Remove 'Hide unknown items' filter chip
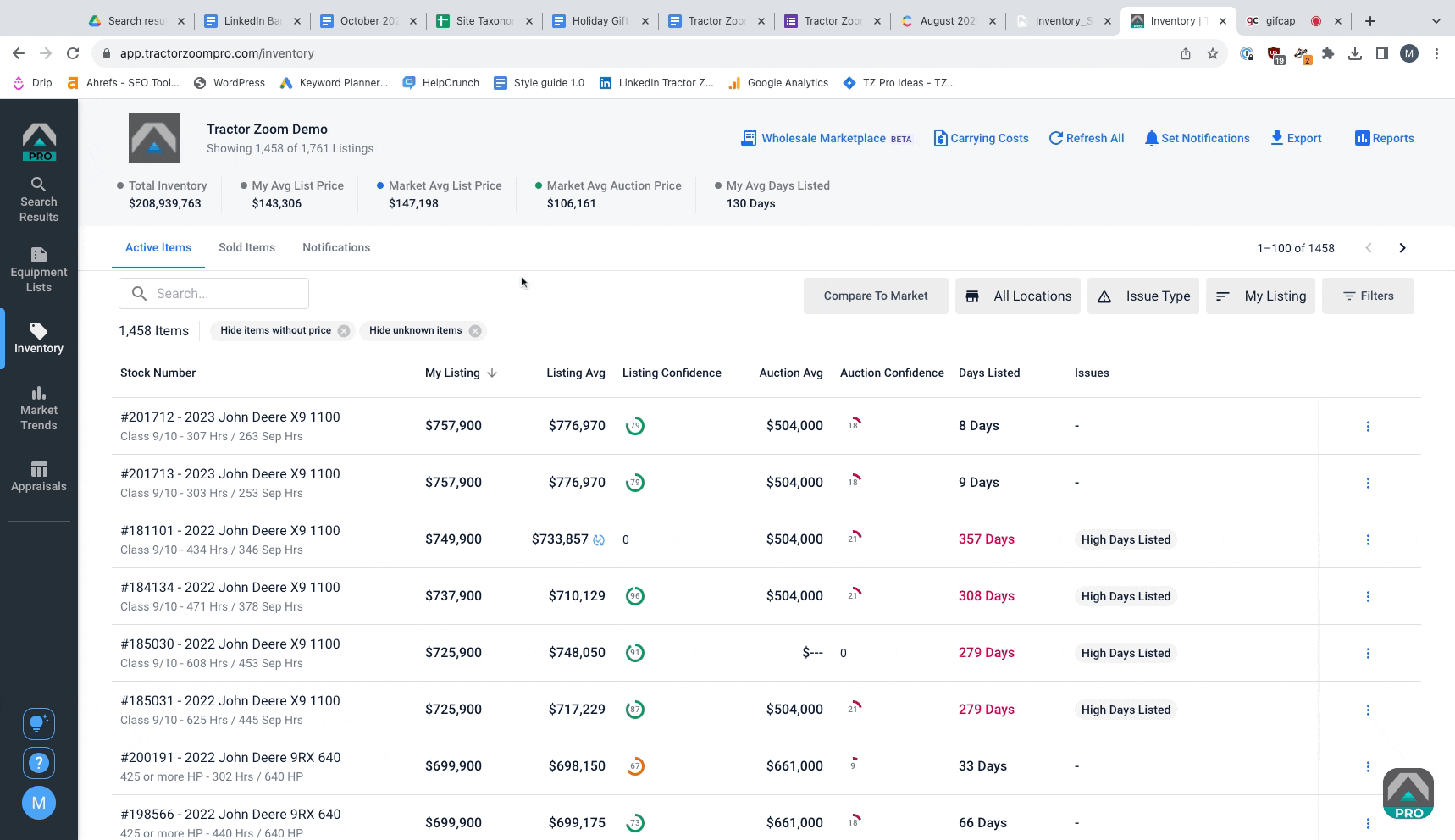The width and height of the screenshot is (1455, 840). click(475, 331)
